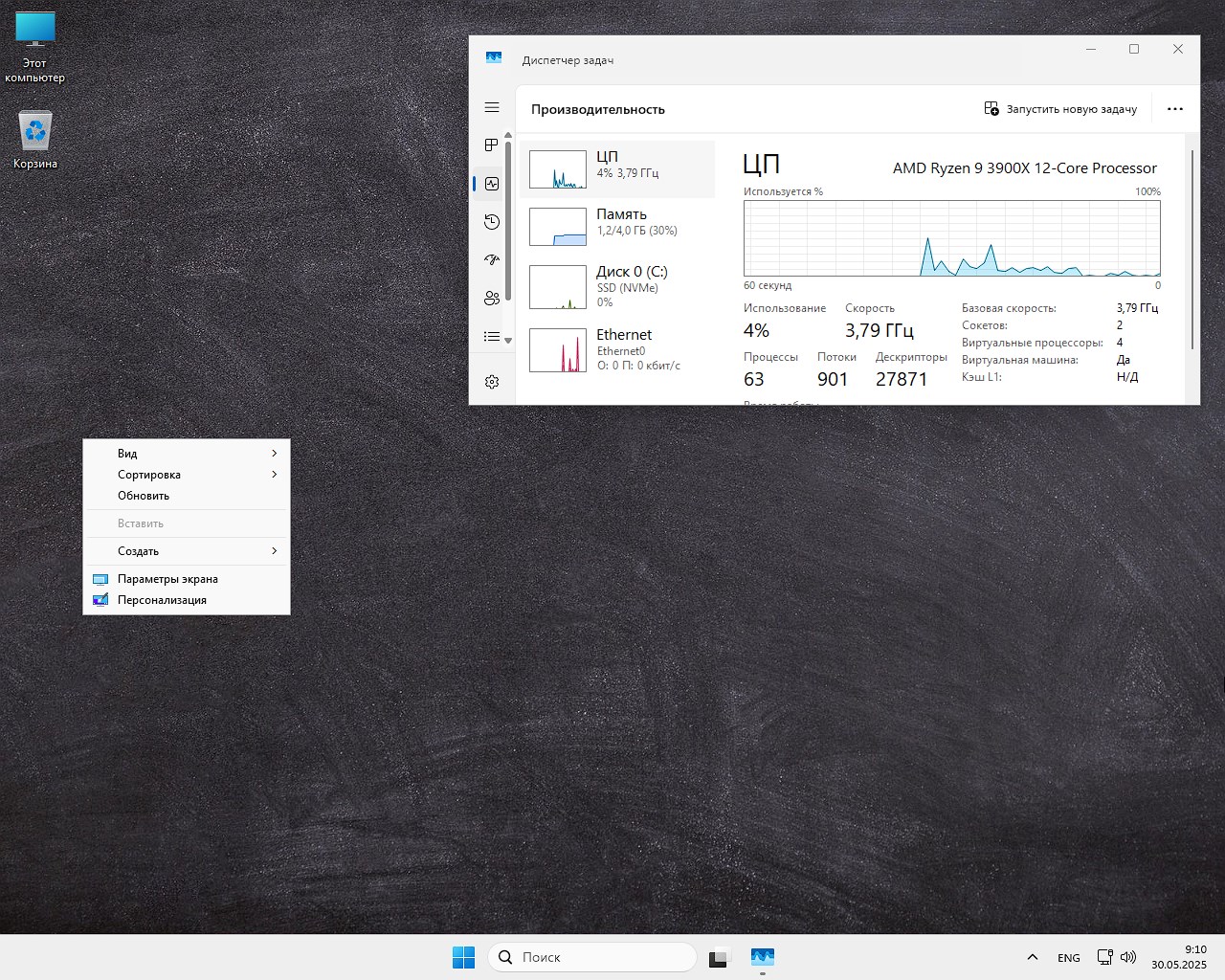Click the Используется % graph label

pyautogui.click(x=783, y=191)
